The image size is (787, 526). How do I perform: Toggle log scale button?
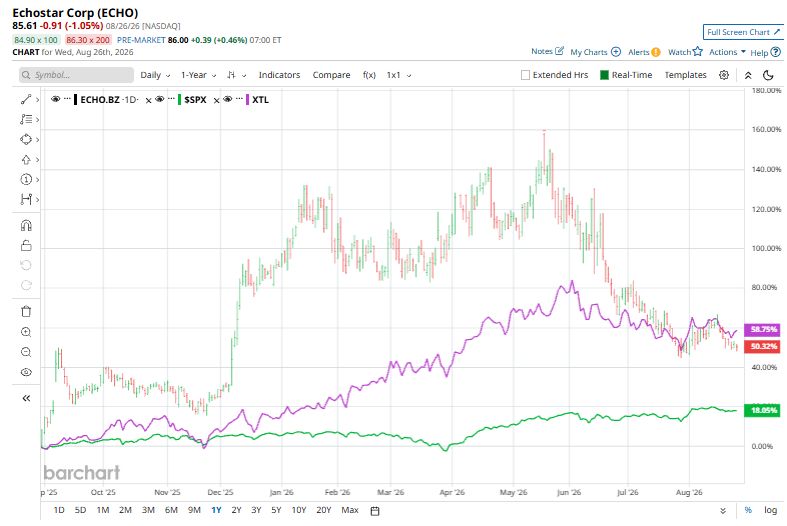tap(770, 510)
